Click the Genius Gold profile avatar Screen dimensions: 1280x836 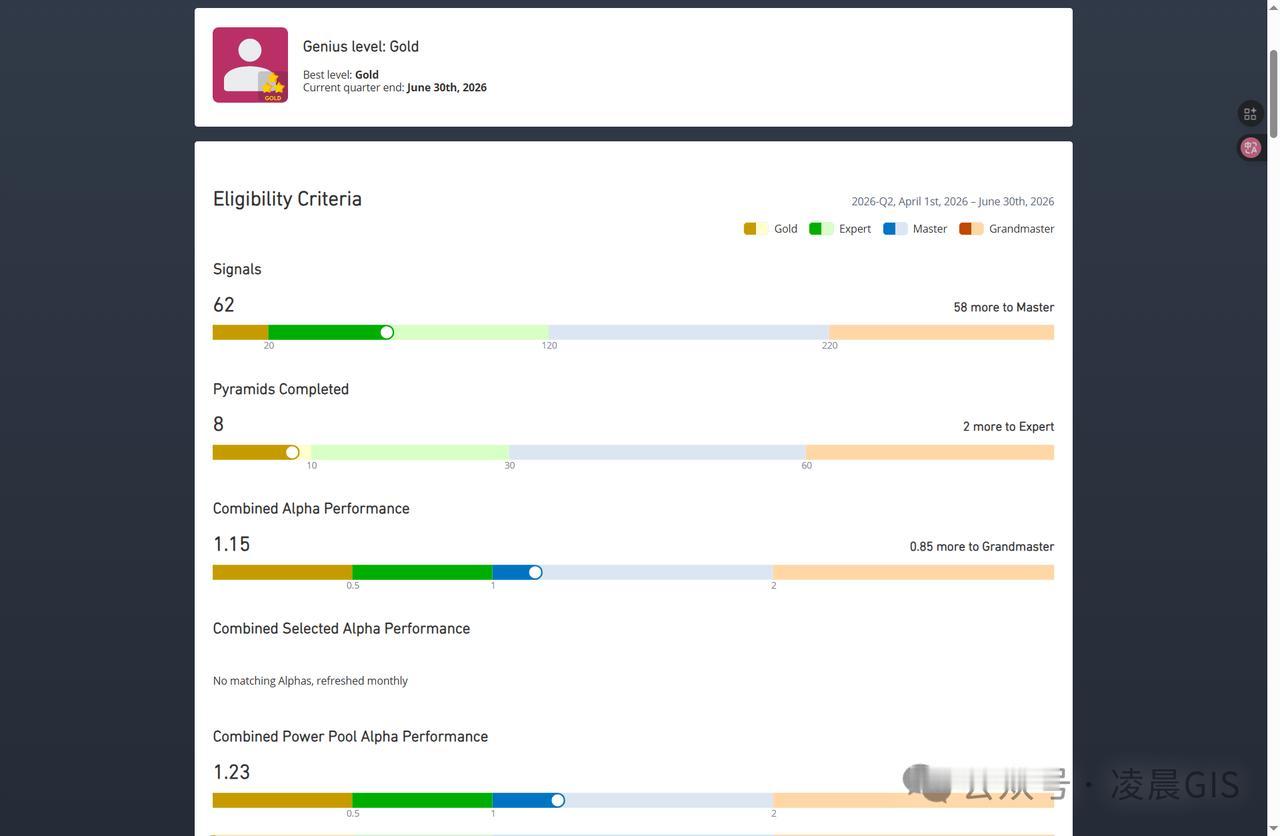coord(250,65)
